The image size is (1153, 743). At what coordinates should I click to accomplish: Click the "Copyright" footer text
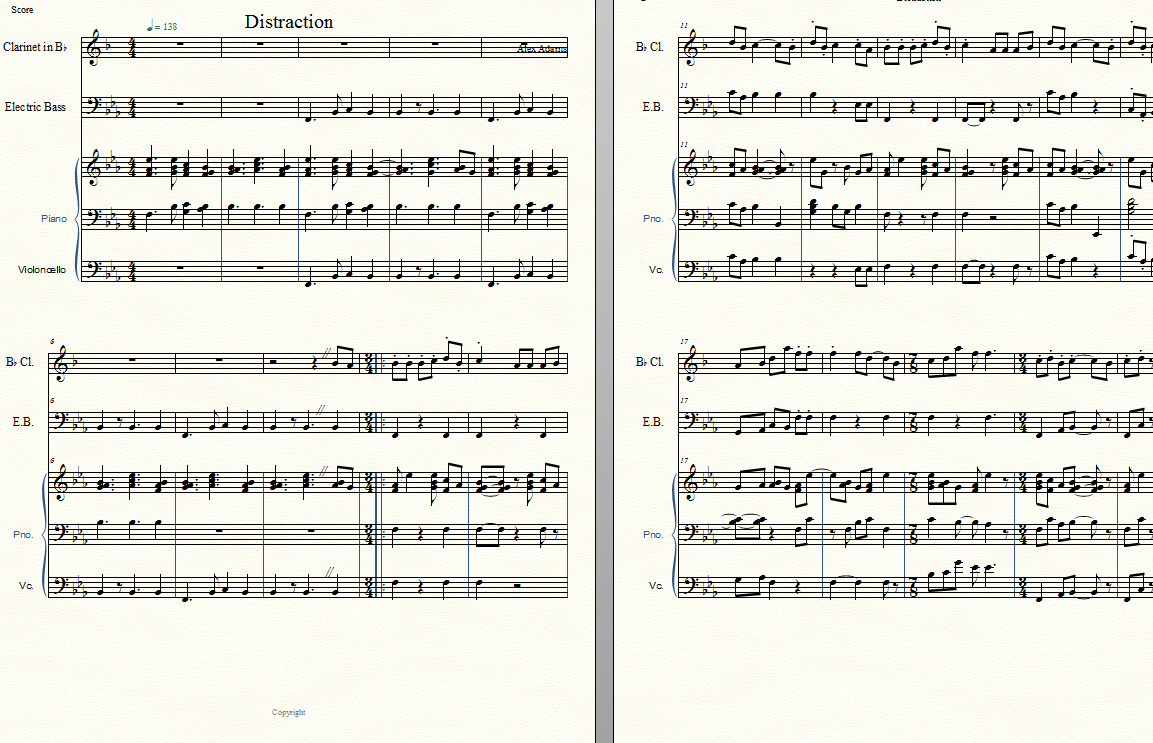coord(288,712)
